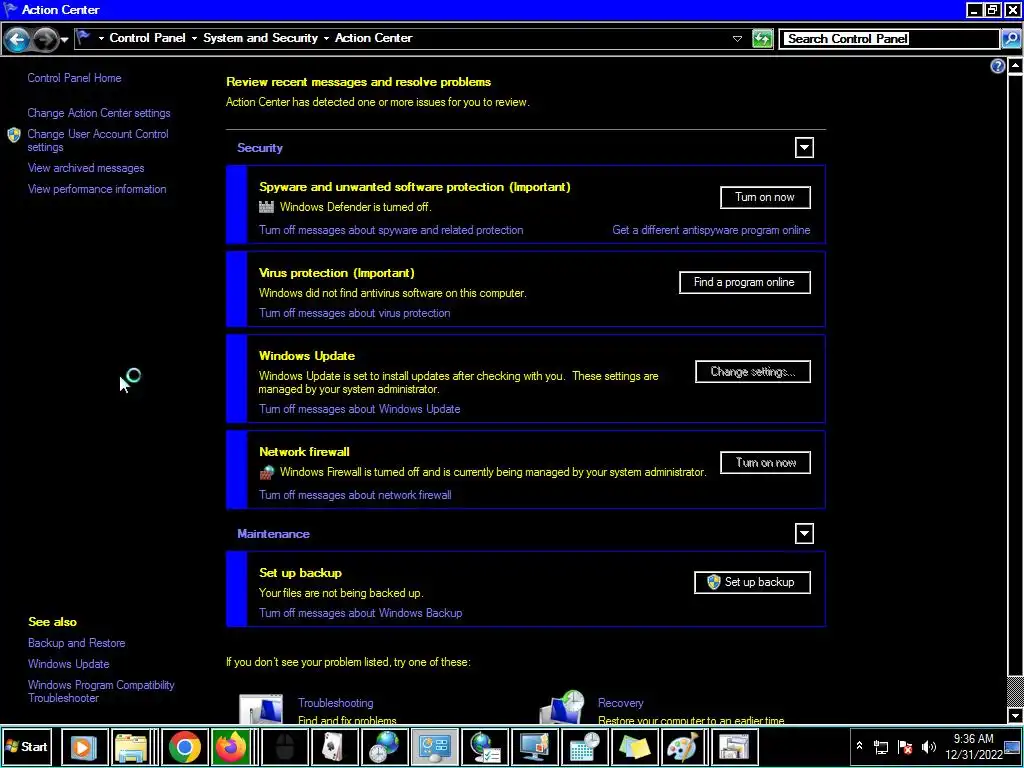The image size is (1024, 768).
Task: Click the Windows Defender wall icon
Action: tap(266, 207)
